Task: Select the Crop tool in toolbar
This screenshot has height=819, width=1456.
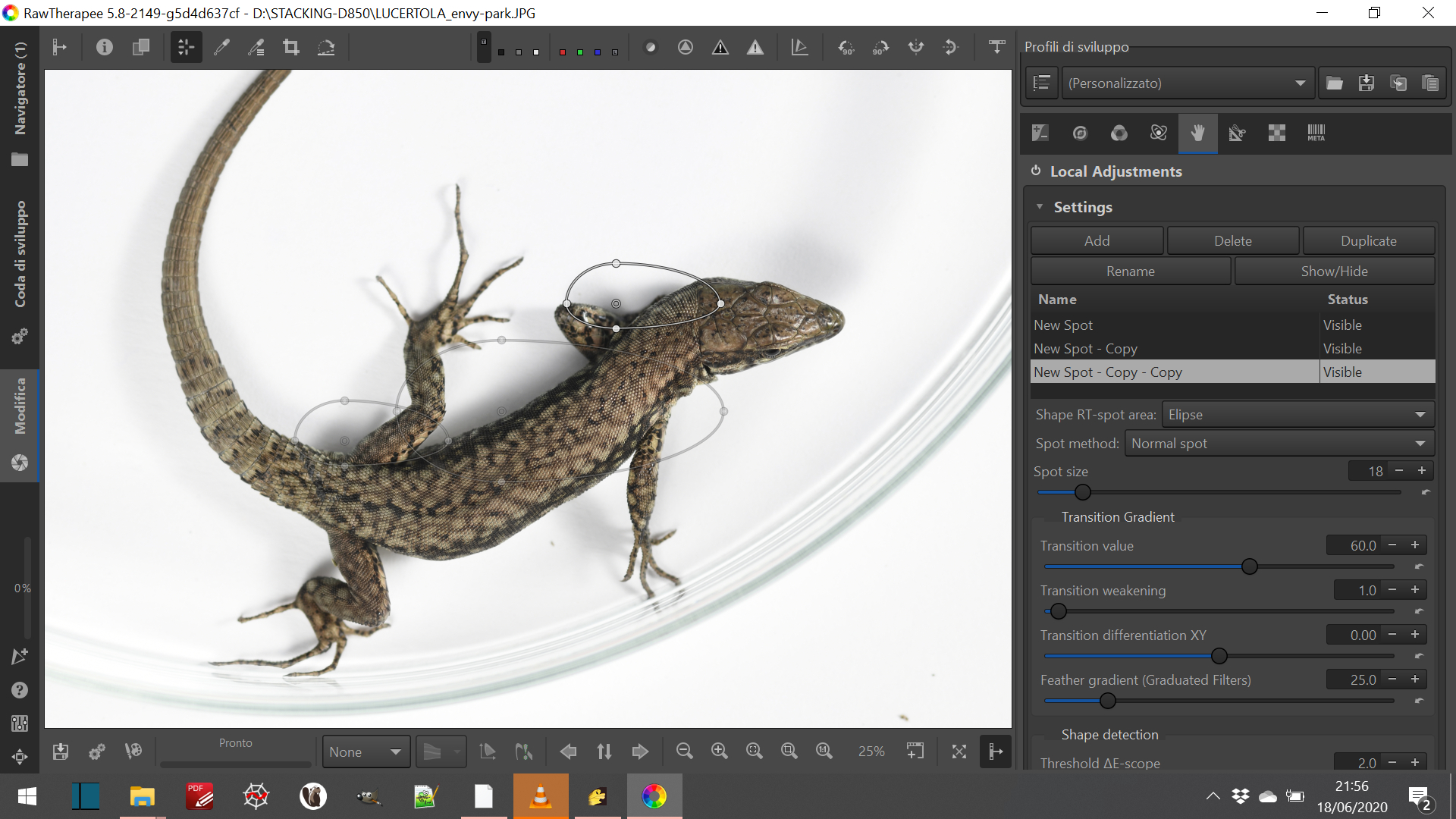Action: pyautogui.click(x=290, y=48)
